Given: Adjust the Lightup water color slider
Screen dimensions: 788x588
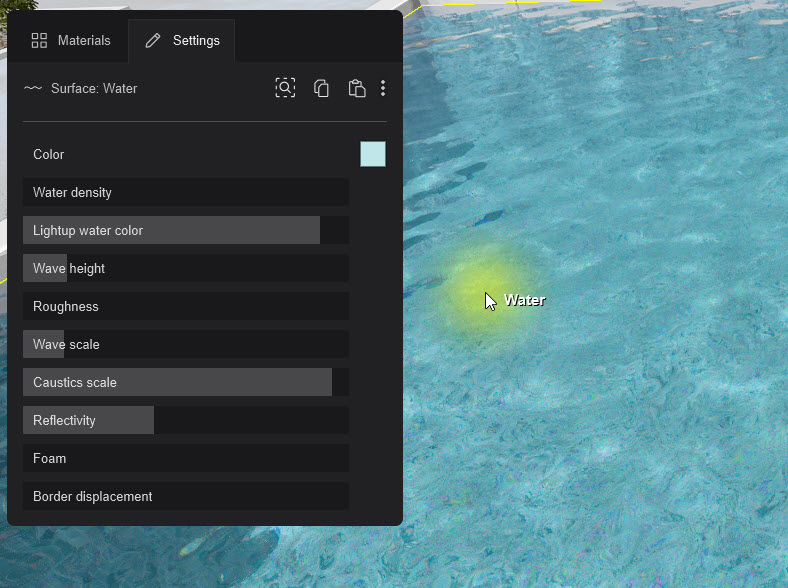Looking at the screenshot, I should coord(186,230).
